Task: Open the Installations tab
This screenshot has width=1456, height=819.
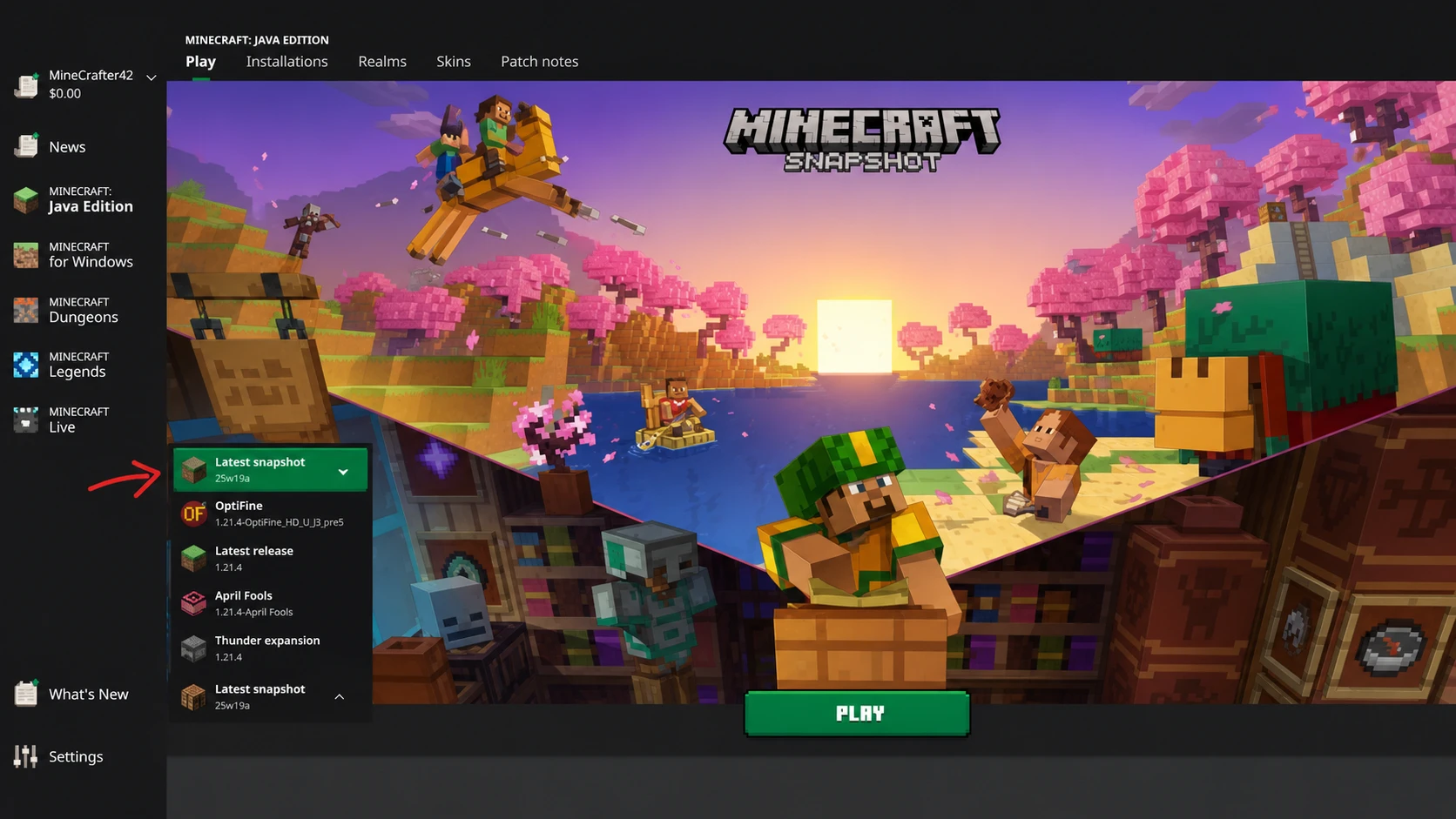Action: [286, 62]
